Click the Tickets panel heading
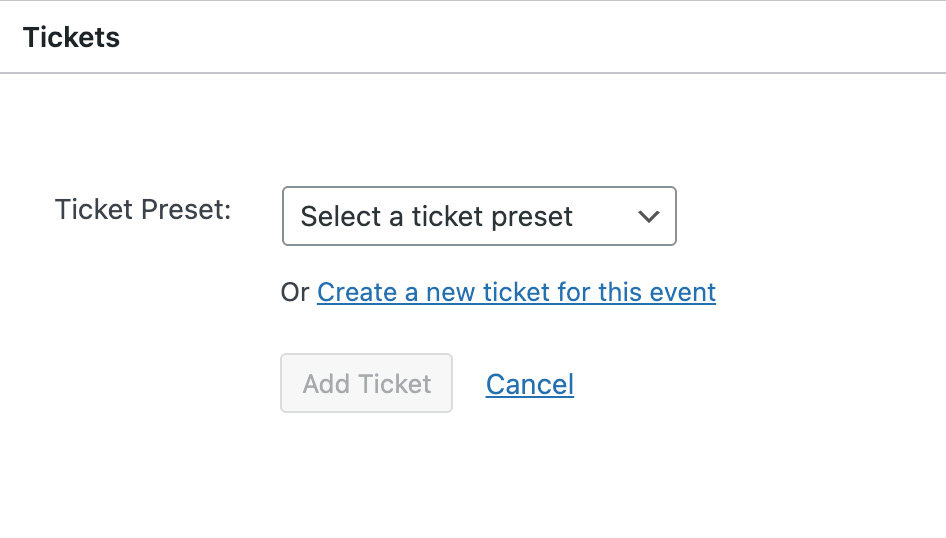This screenshot has height=538, width=946. click(71, 37)
